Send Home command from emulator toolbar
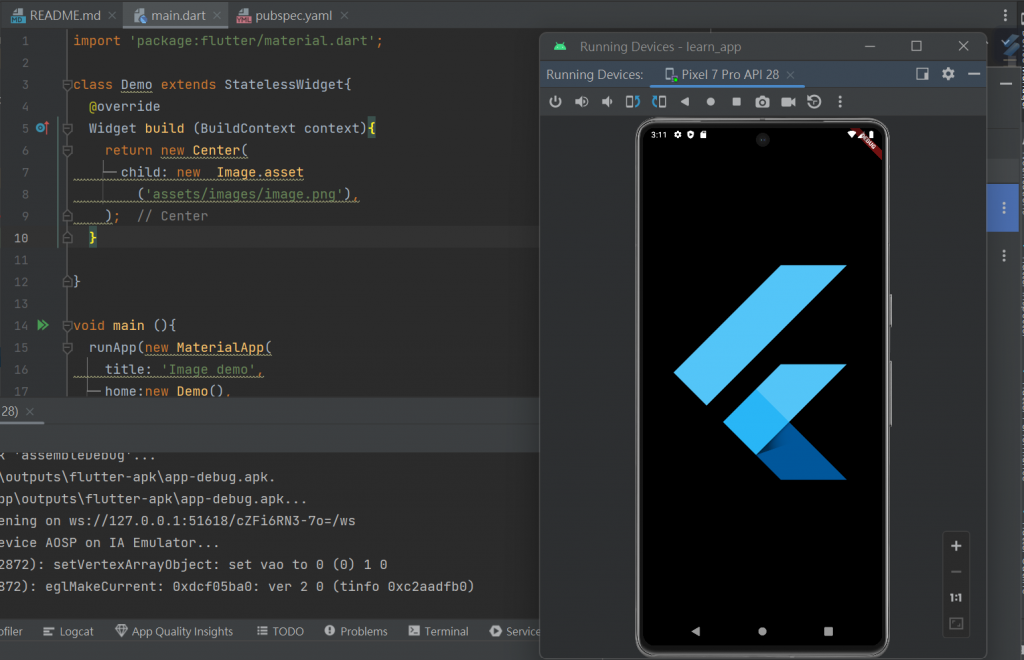This screenshot has width=1024, height=660. (x=711, y=102)
